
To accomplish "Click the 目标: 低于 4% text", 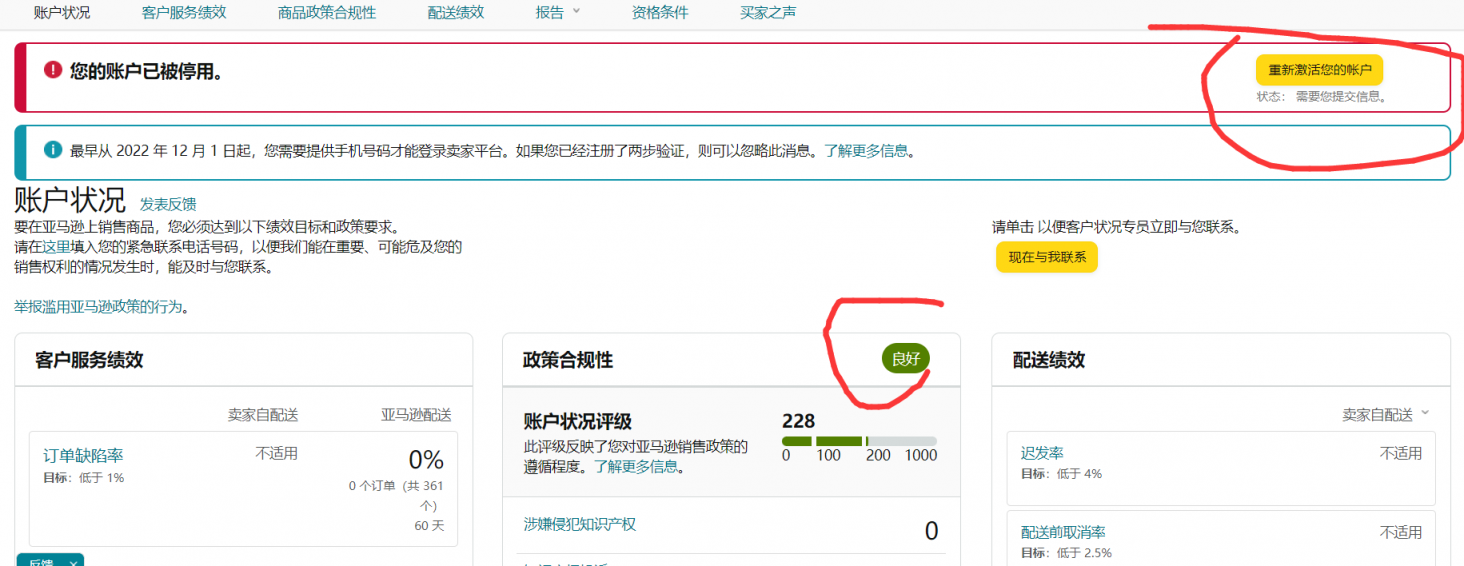I will 1061,473.
